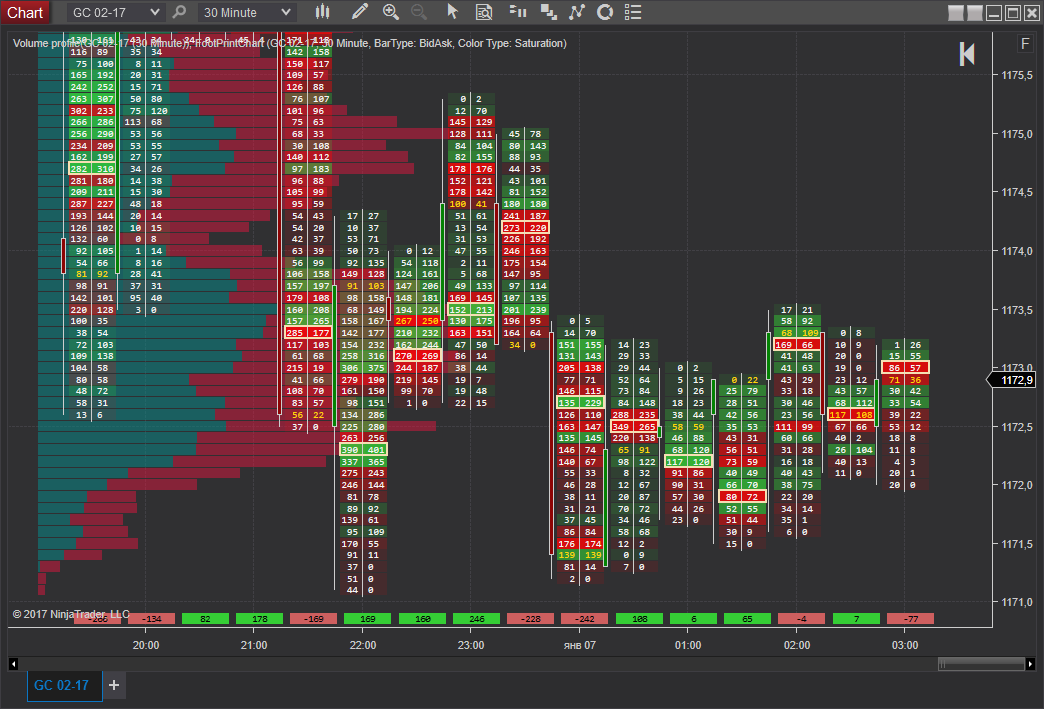Image resolution: width=1044 pixels, height=709 pixels.
Task: Toggle the F button at chart corner
Action: [x=1024, y=44]
